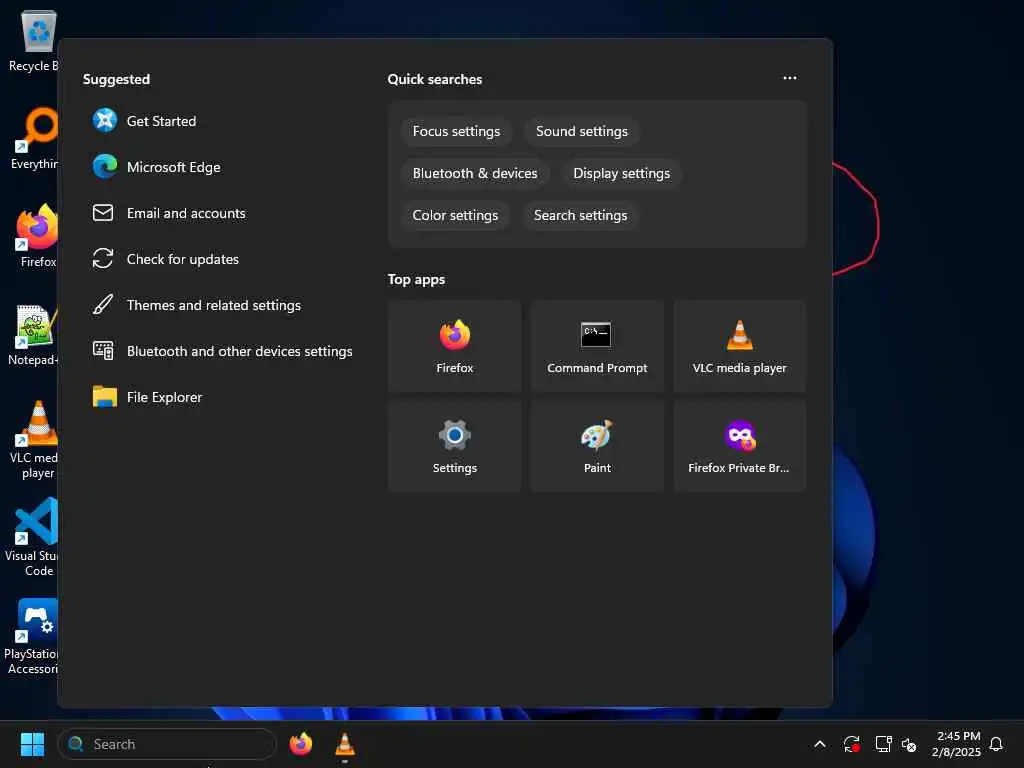Click the muted volume tray icon
The height and width of the screenshot is (768, 1024).
pos(908,744)
